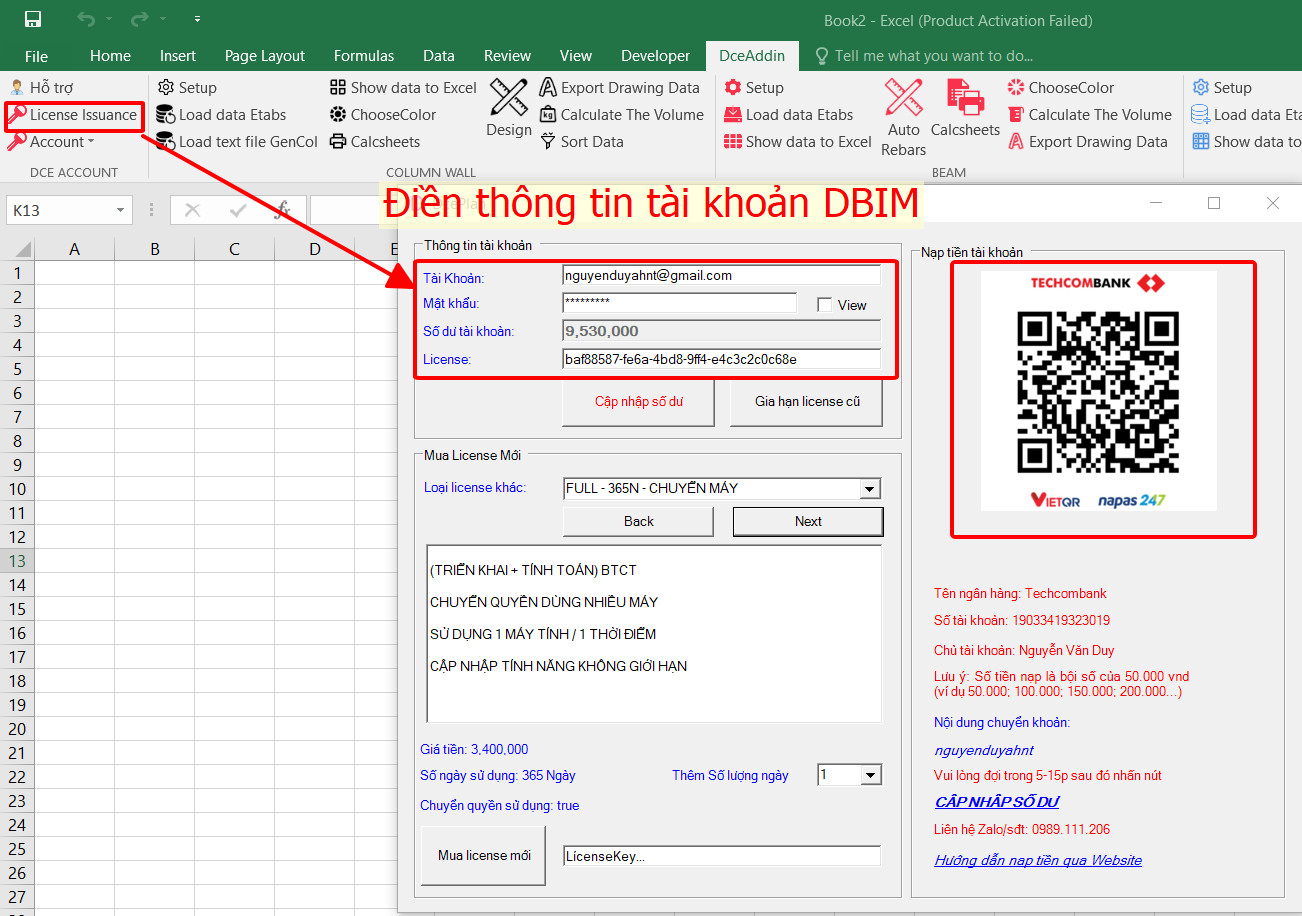Open Customize Quick Access Toolbar dropdown

coord(197,19)
